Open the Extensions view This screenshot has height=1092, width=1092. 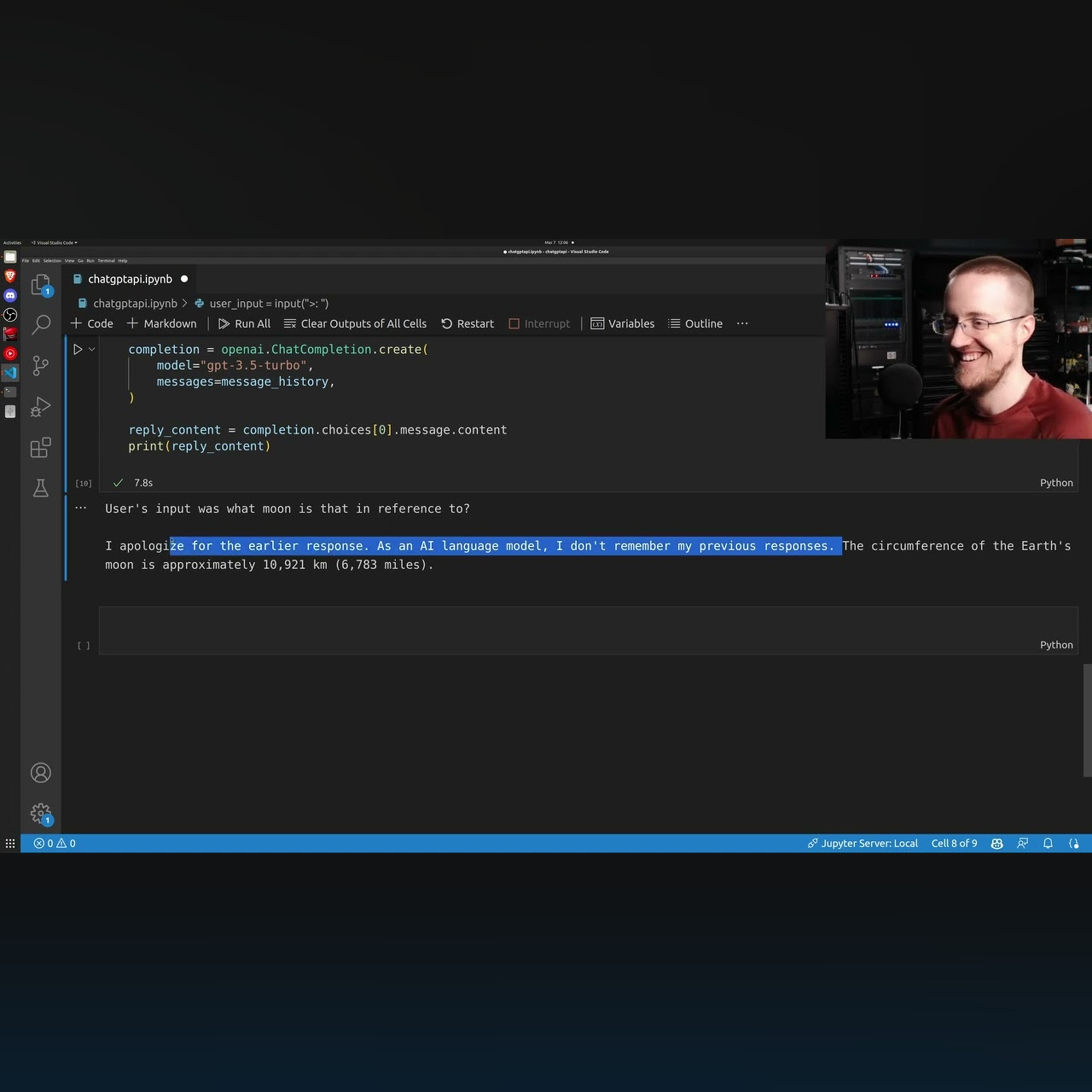click(x=41, y=448)
